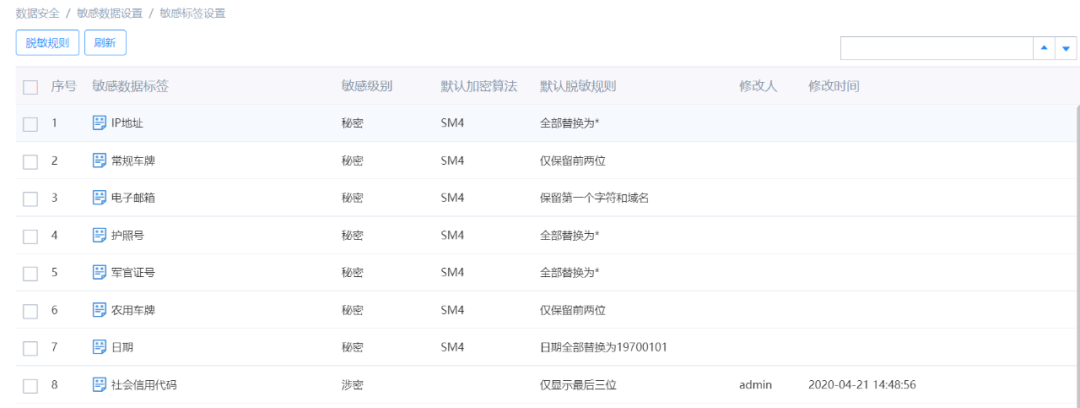1080x408 pixels.
Task: Click the tag icon beside 常规车牌
Action: pos(99,160)
